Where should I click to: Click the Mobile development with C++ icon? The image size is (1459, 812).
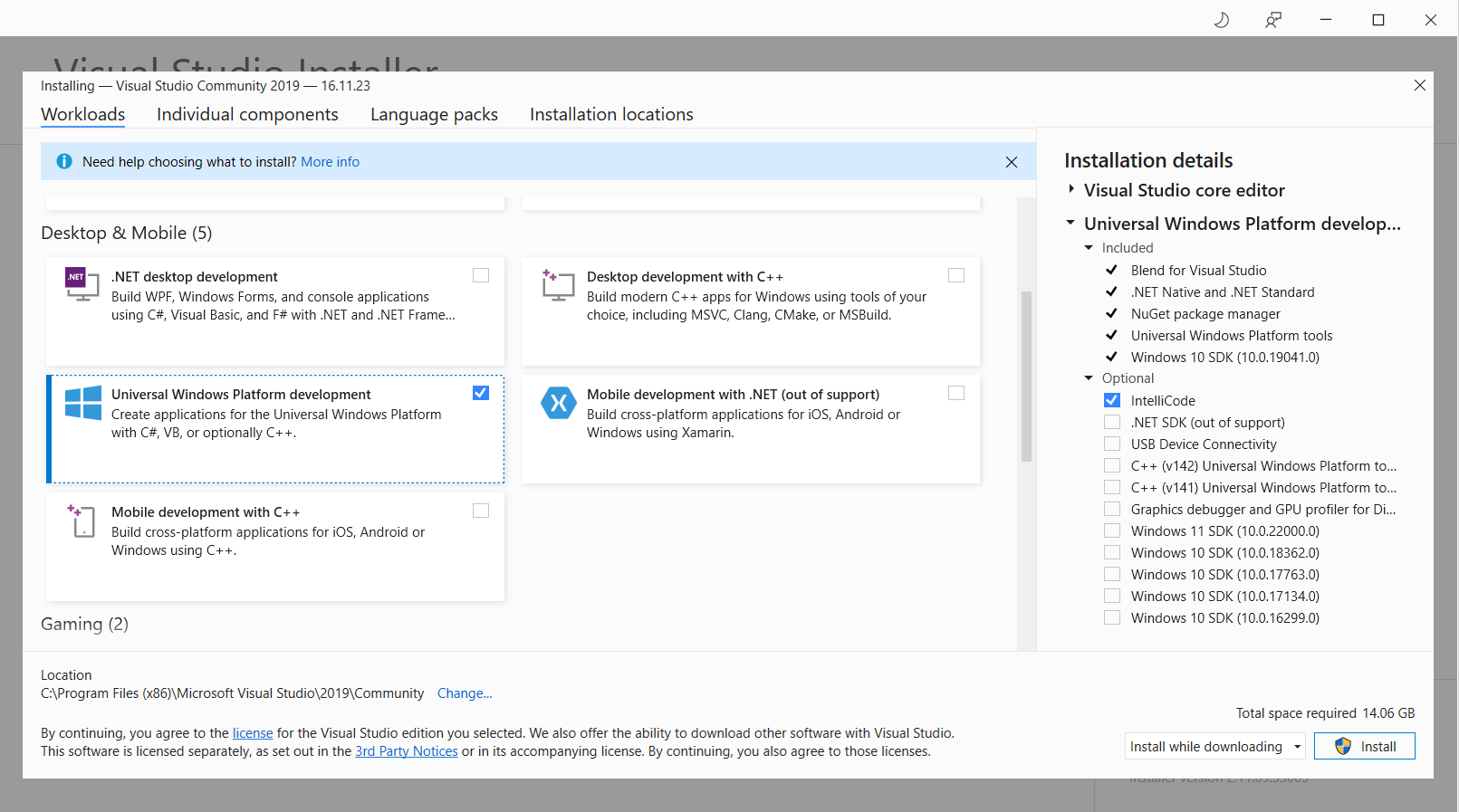(82, 521)
